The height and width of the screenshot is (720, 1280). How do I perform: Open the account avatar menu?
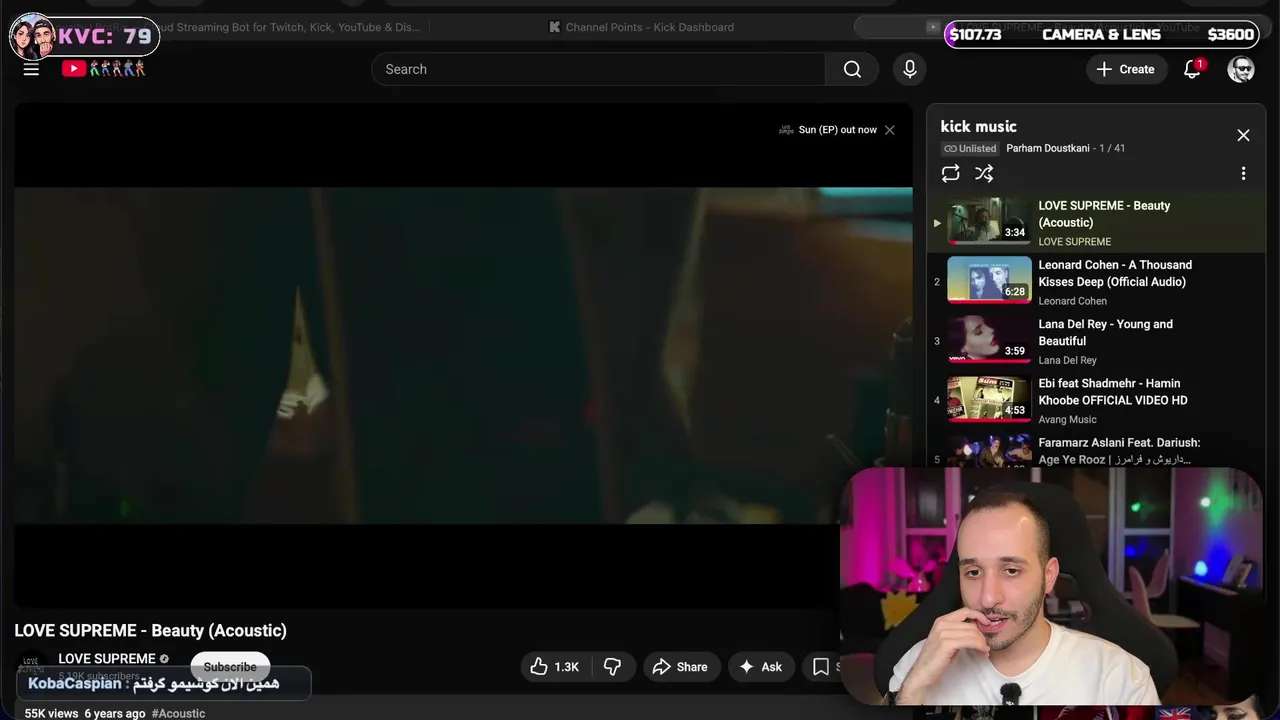coord(1241,69)
